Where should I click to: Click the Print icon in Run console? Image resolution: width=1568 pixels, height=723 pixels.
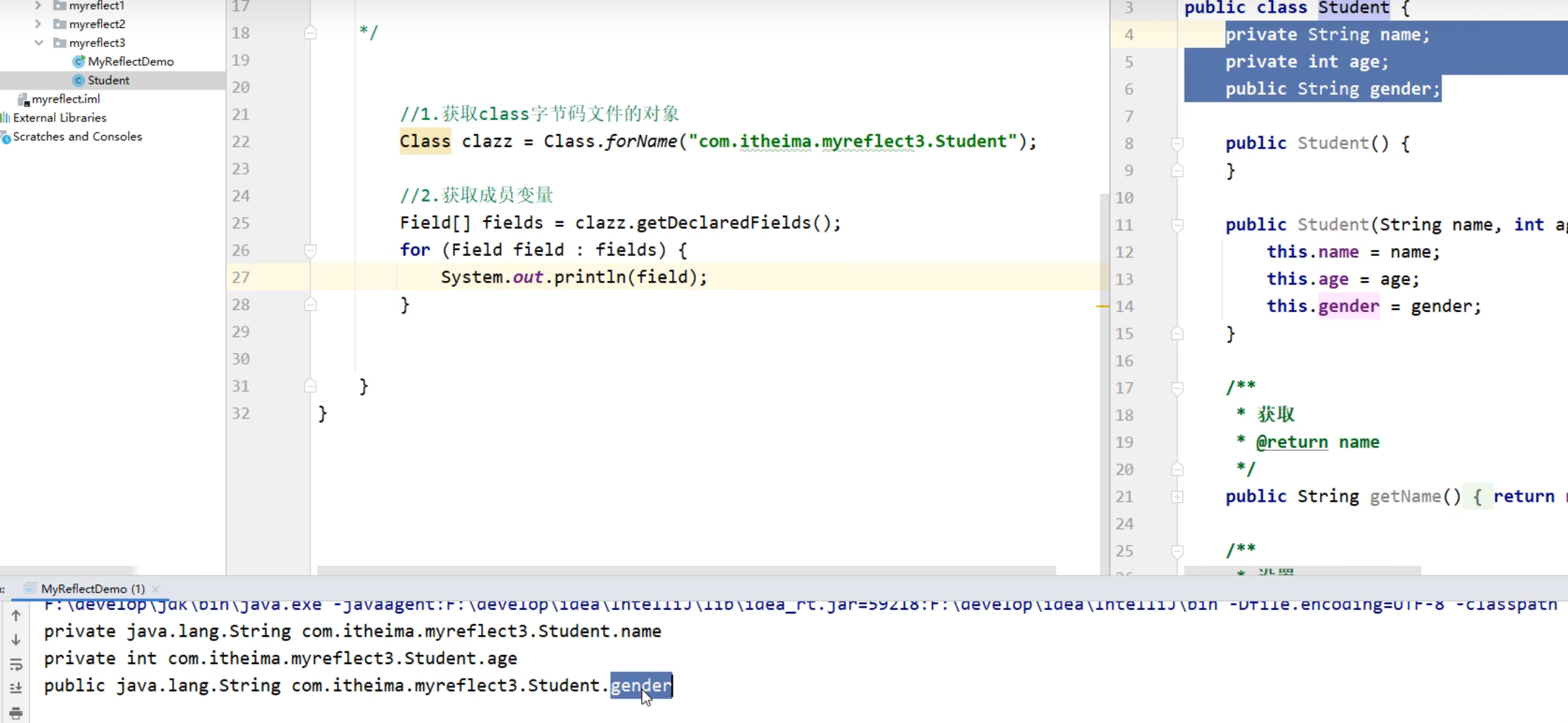click(15, 712)
